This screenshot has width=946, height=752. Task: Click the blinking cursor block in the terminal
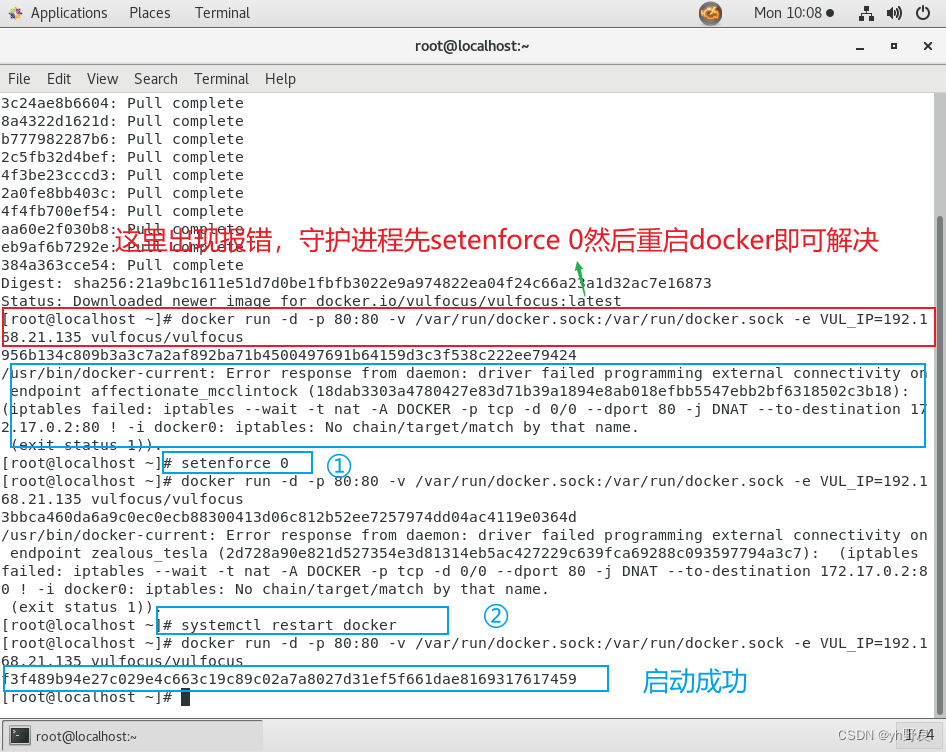click(x=184, y=697)
